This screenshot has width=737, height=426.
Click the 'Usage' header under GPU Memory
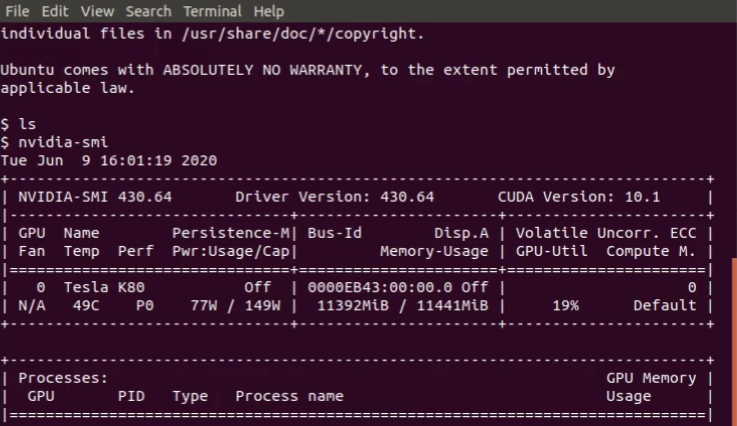(x=628, y=396)
